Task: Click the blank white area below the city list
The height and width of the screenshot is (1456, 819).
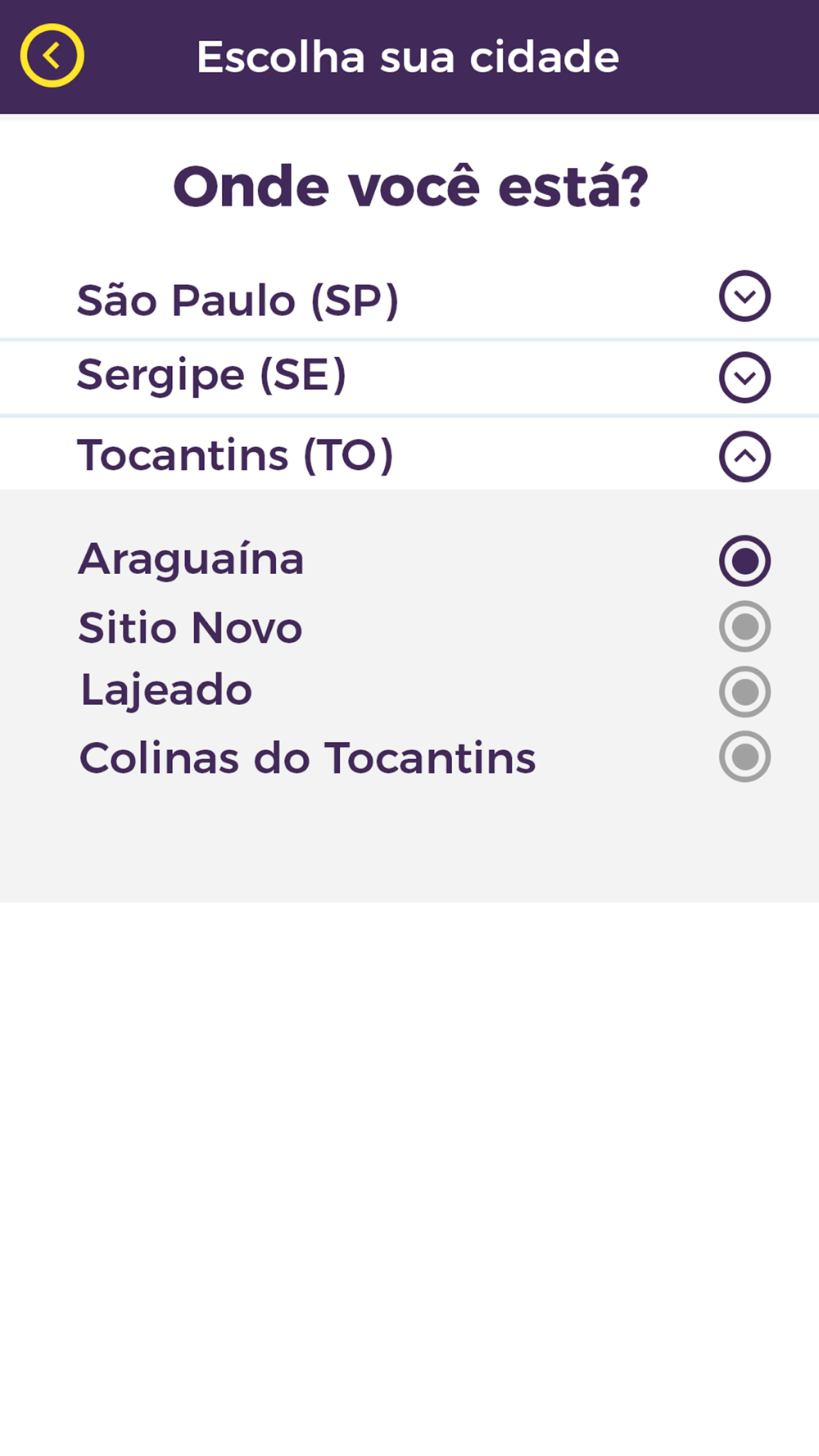Action: 409,1146
